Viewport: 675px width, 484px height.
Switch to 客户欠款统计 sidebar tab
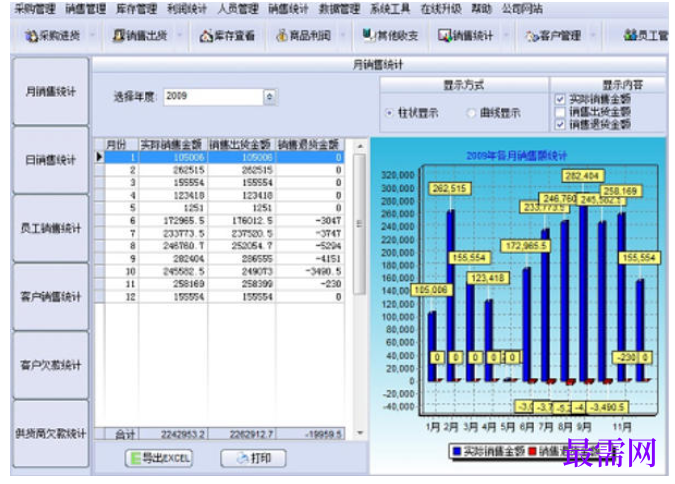coord(51,365)
